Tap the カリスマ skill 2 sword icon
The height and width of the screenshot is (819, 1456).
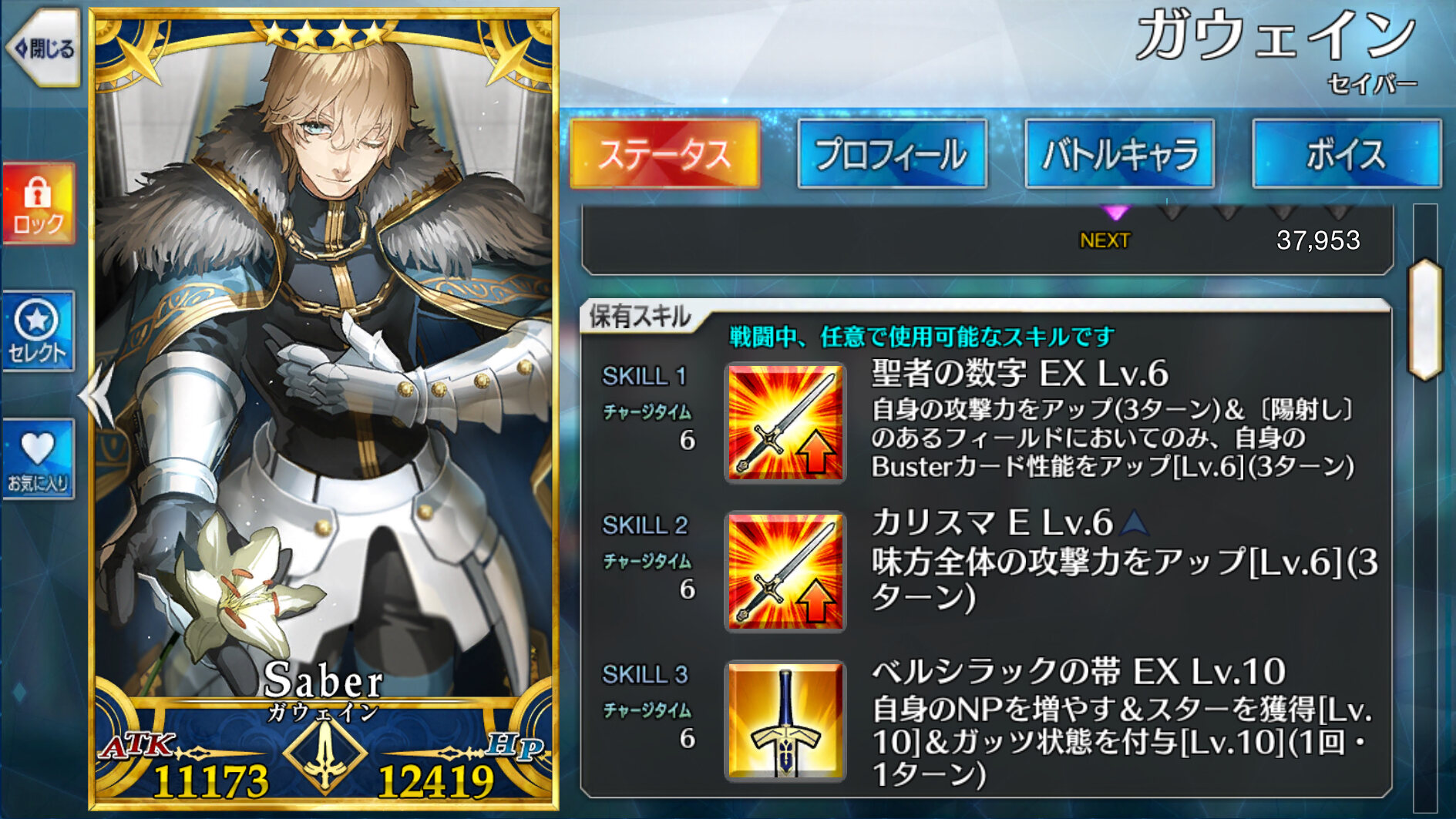tap(785, 571)
